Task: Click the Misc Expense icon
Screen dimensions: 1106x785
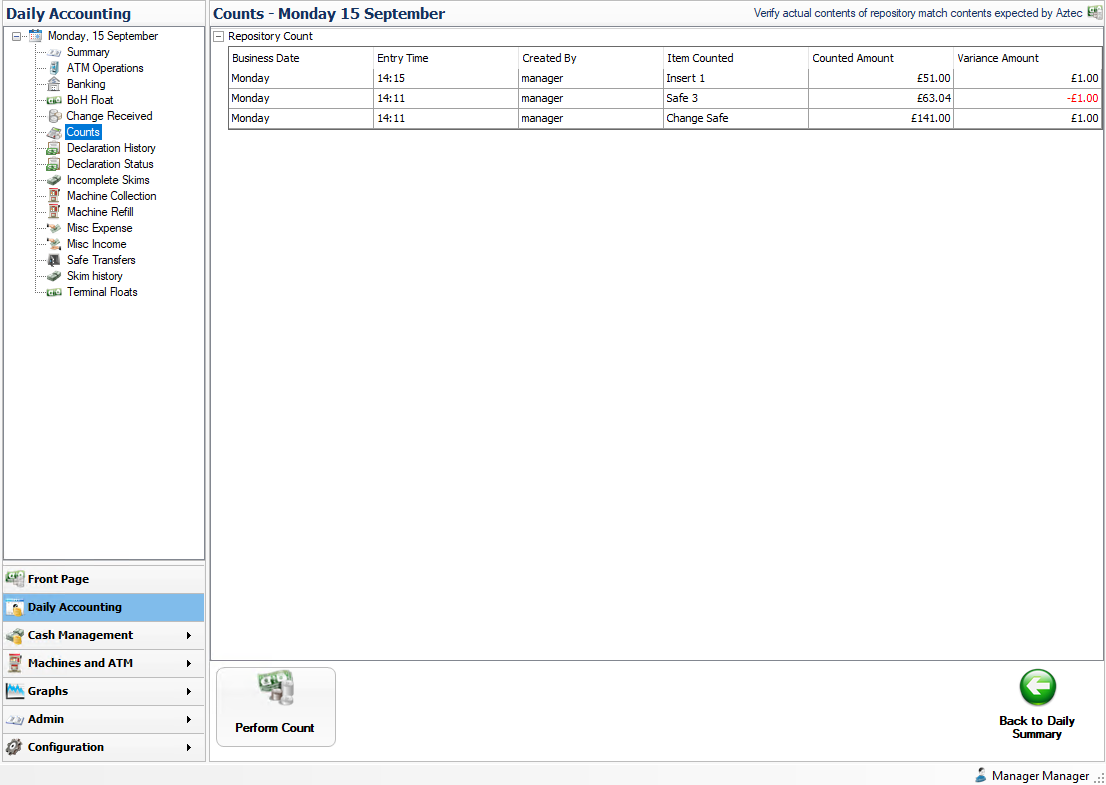Action: (x=55, y=228)
